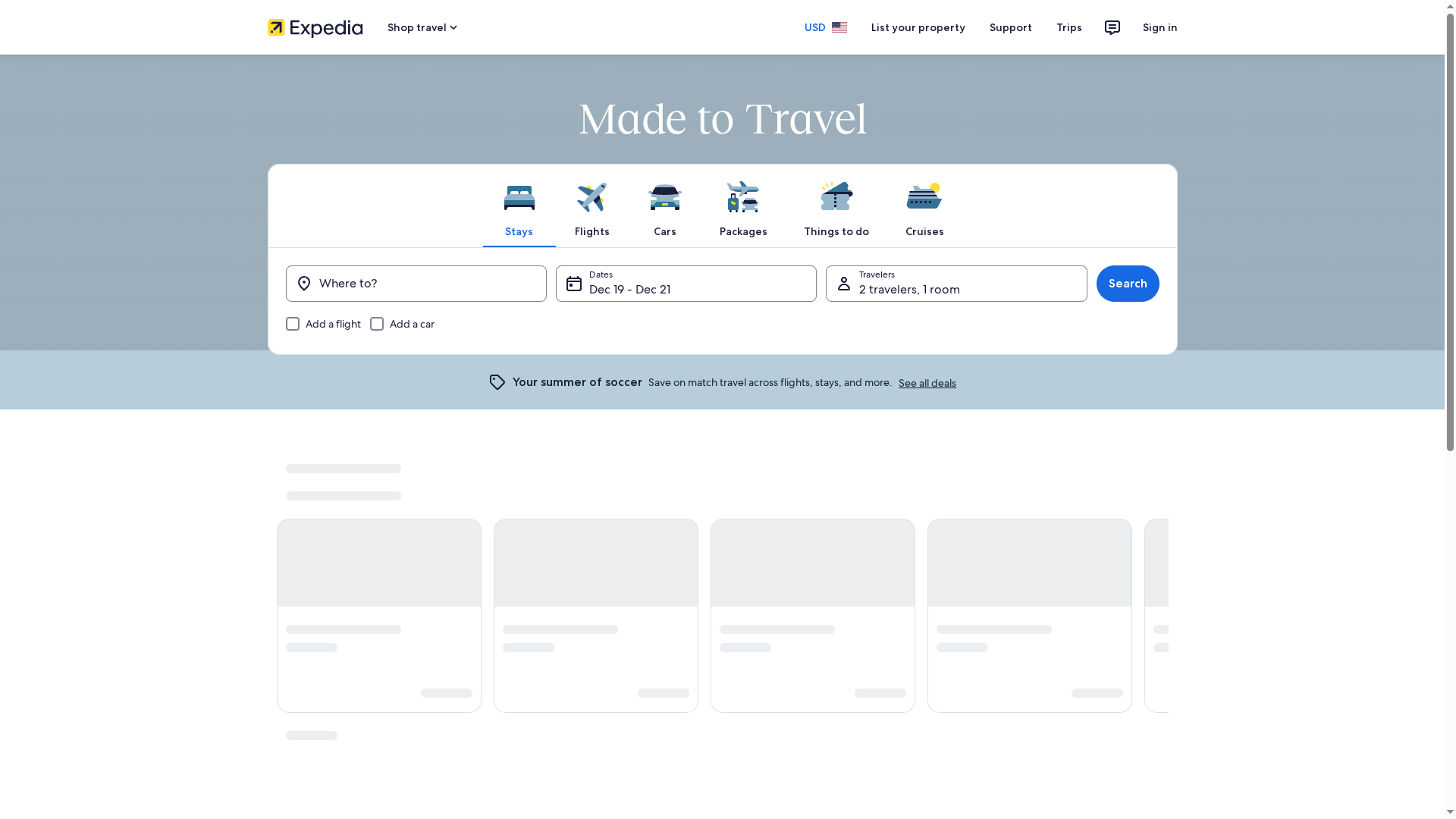Check the Add a car option
Viewport: 1456px width, 819px height.
click(x=377, y=324)
